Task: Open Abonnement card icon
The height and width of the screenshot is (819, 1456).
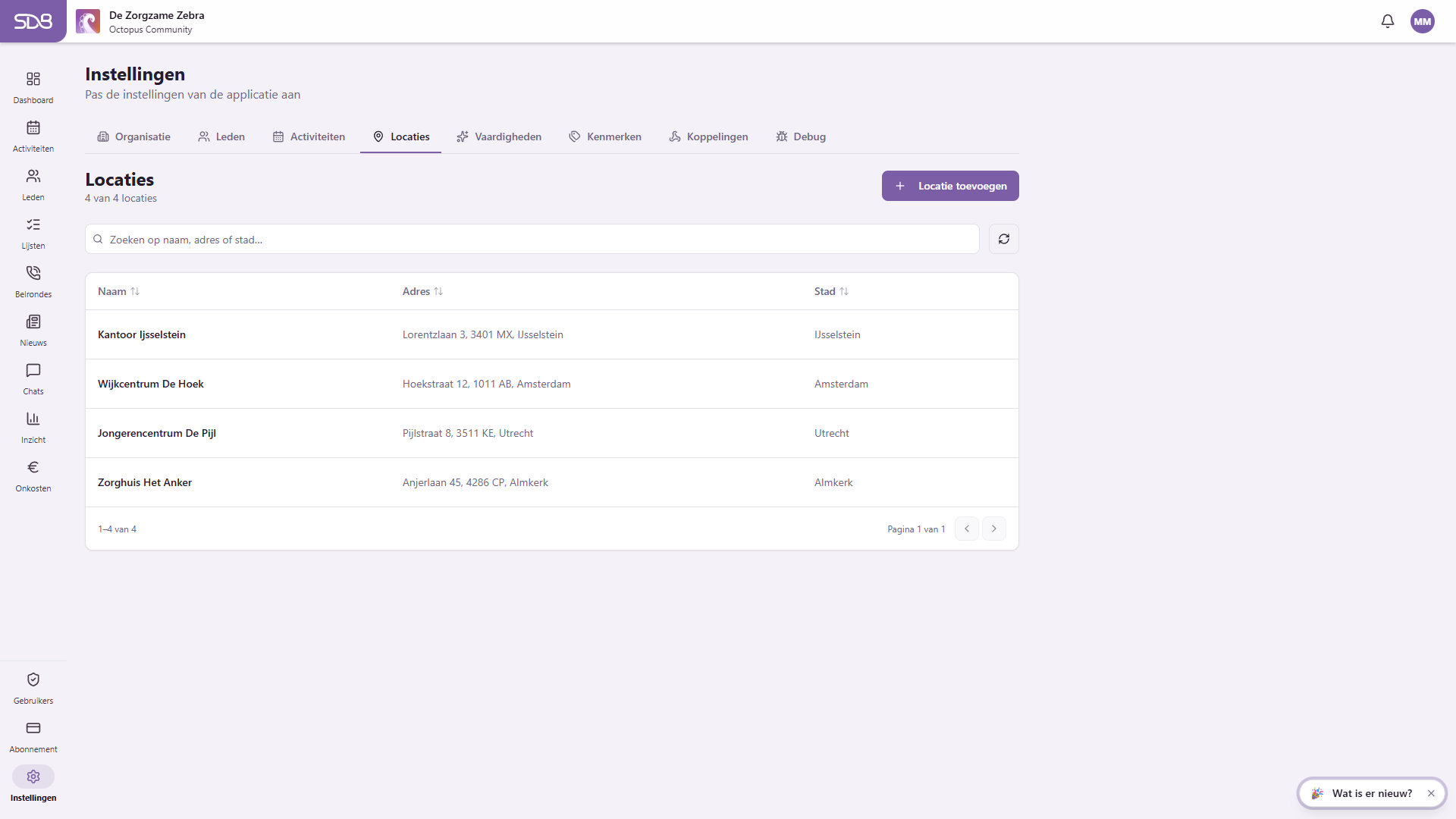Action: click(x=33, y=728)
